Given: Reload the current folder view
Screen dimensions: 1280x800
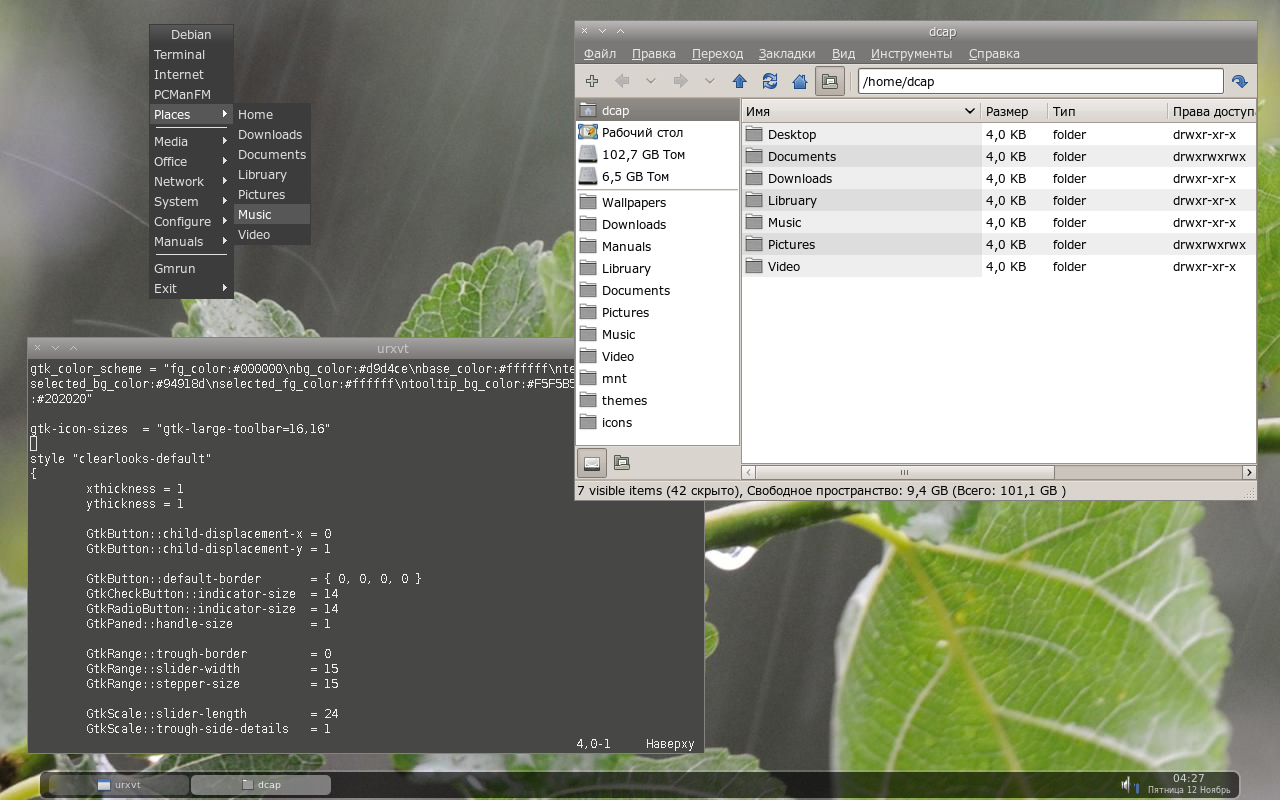Looking at the screenshot, I should (770, 81).
